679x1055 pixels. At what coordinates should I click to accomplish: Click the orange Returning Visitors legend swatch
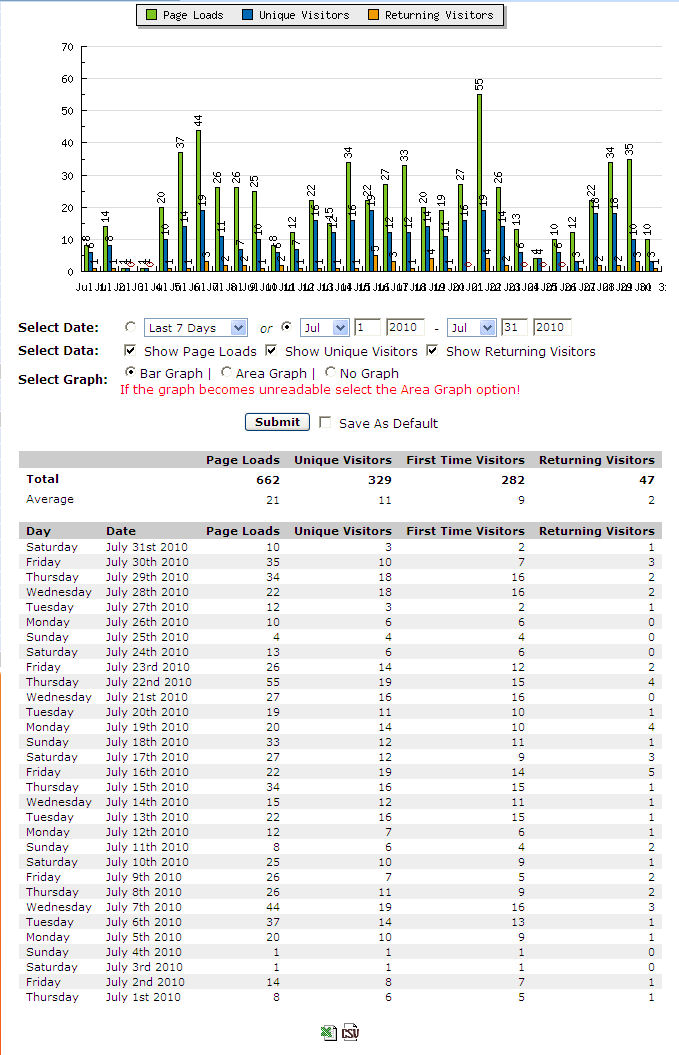373,15
